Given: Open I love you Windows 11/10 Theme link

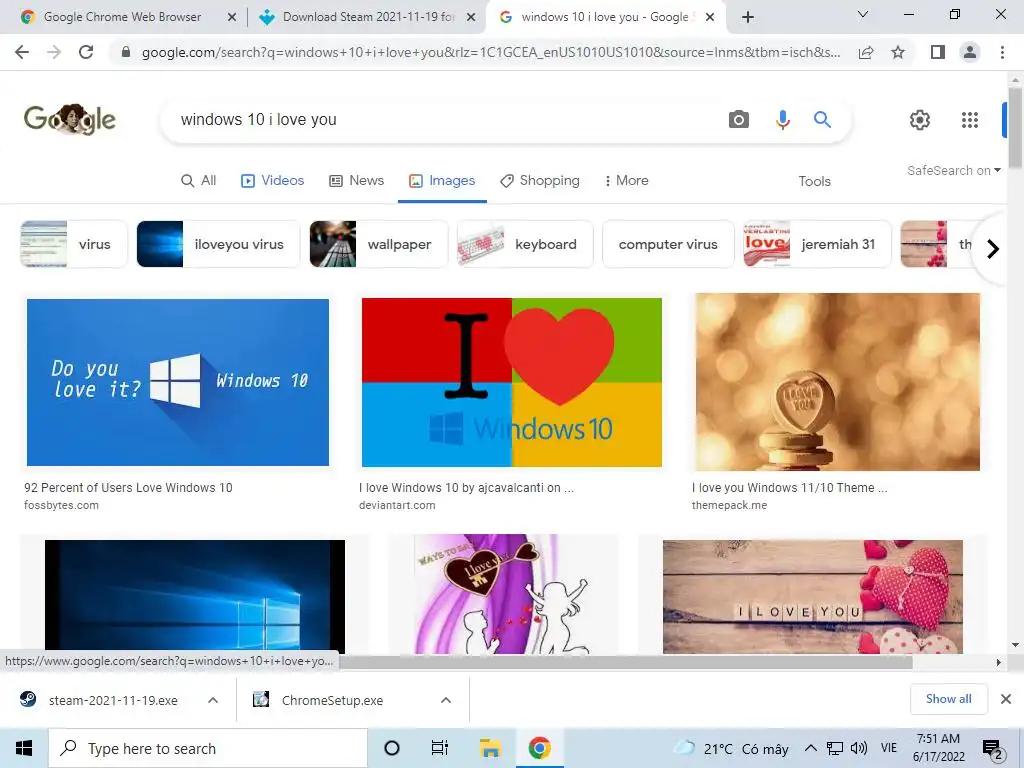Looking at the screenshot, I should 790,488.
